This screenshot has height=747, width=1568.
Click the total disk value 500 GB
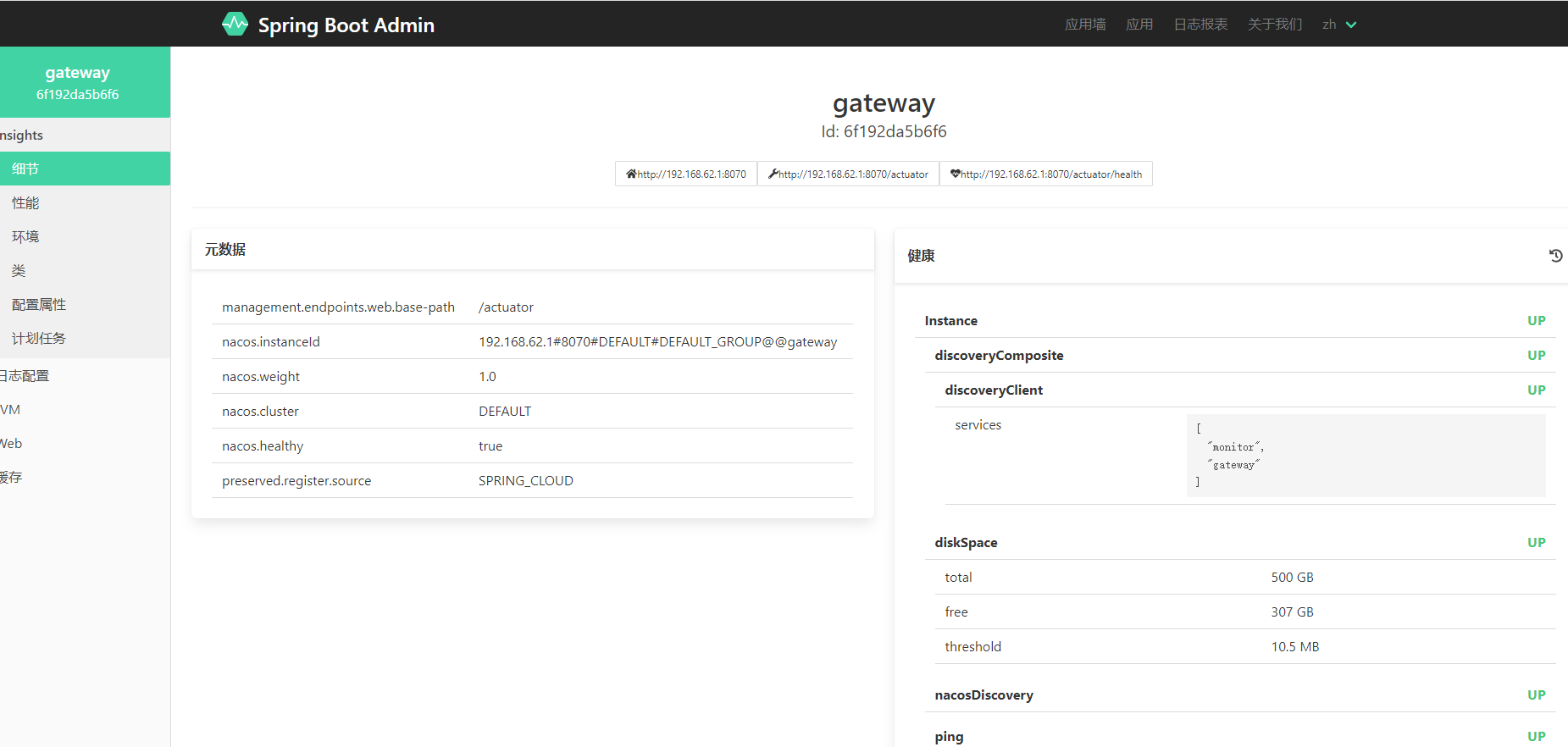pyautogui.click(x=1292, y=577)
